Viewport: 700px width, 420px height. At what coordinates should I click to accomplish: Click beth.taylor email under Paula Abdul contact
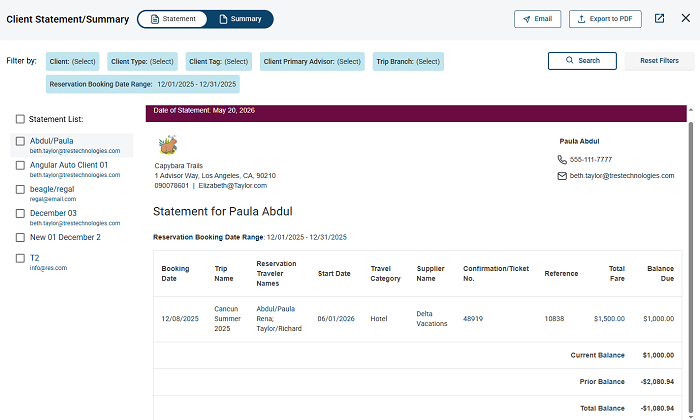pyautogui.click(x=622, y=176)
